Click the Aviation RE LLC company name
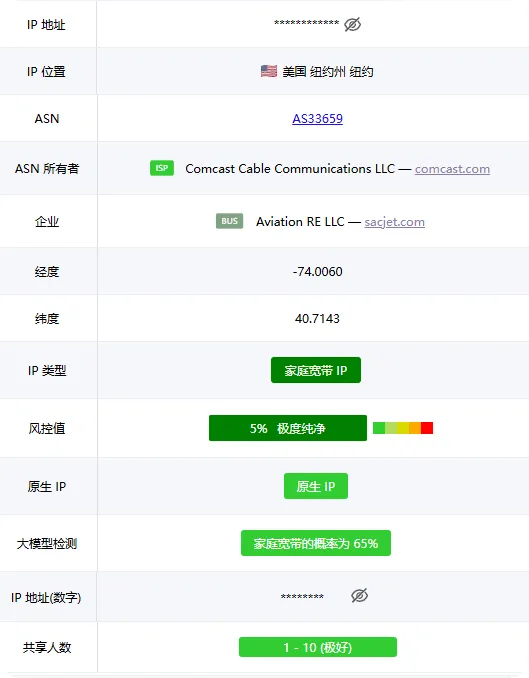Viewport: 529px width, 678px height. click(300, 221)
